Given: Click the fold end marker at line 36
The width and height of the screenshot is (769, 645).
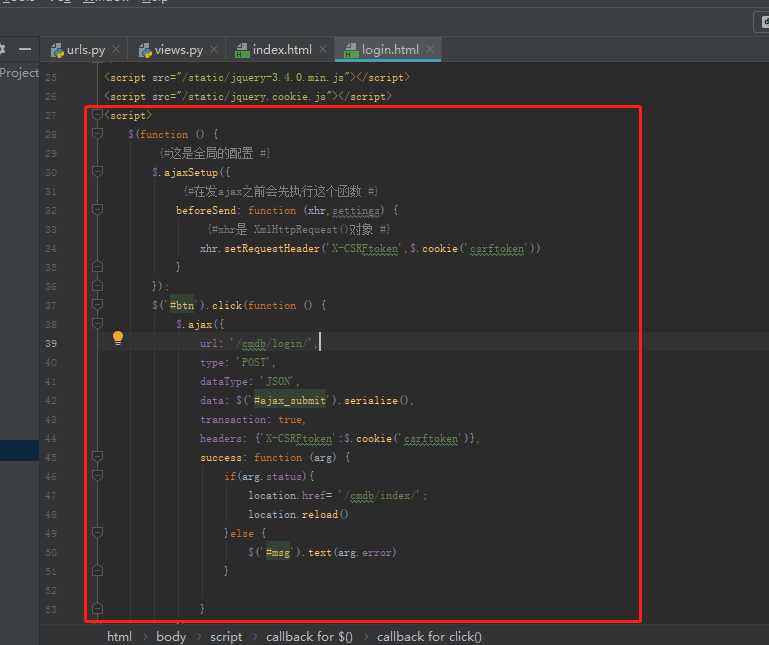Looking at the screenshot, I should tap(97, 285).
